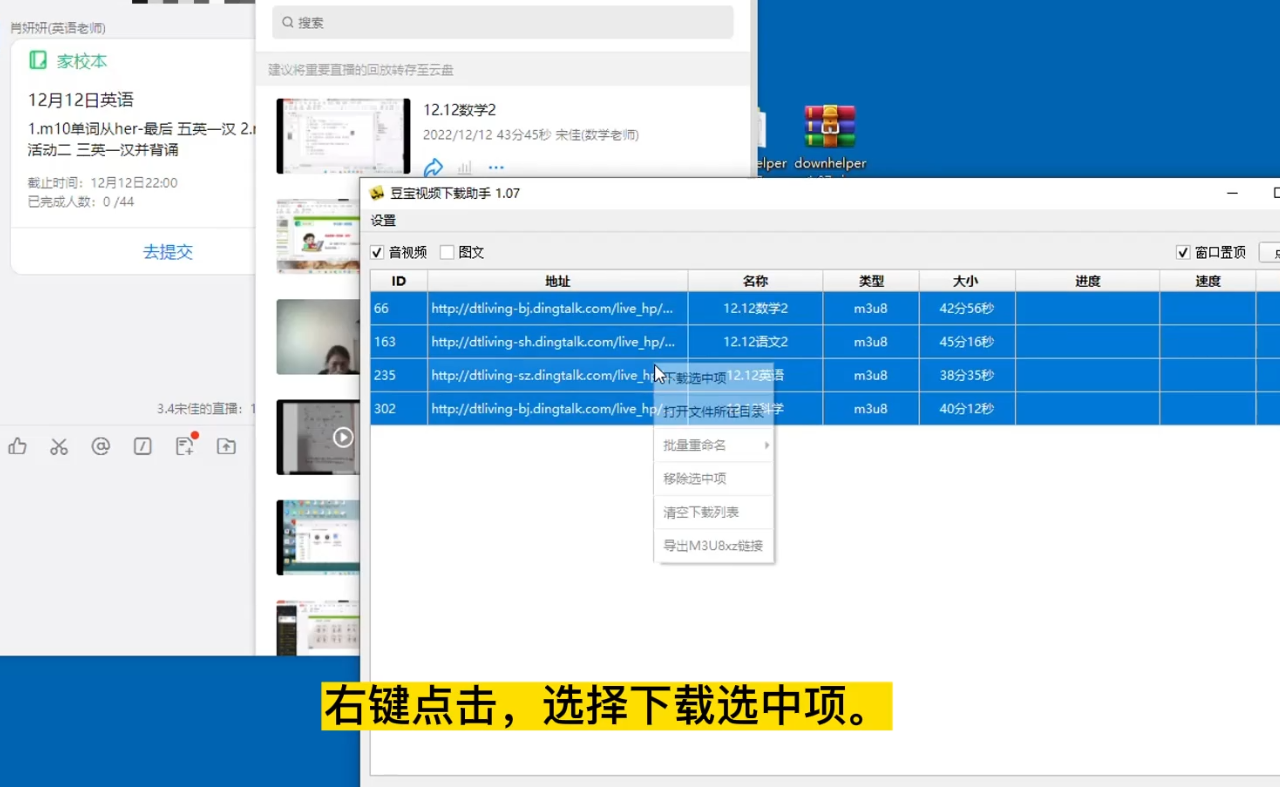Click the 豆宝视频下载助手 title bar icon
The image size is (1280, 787).
click(x=377, y=193)
